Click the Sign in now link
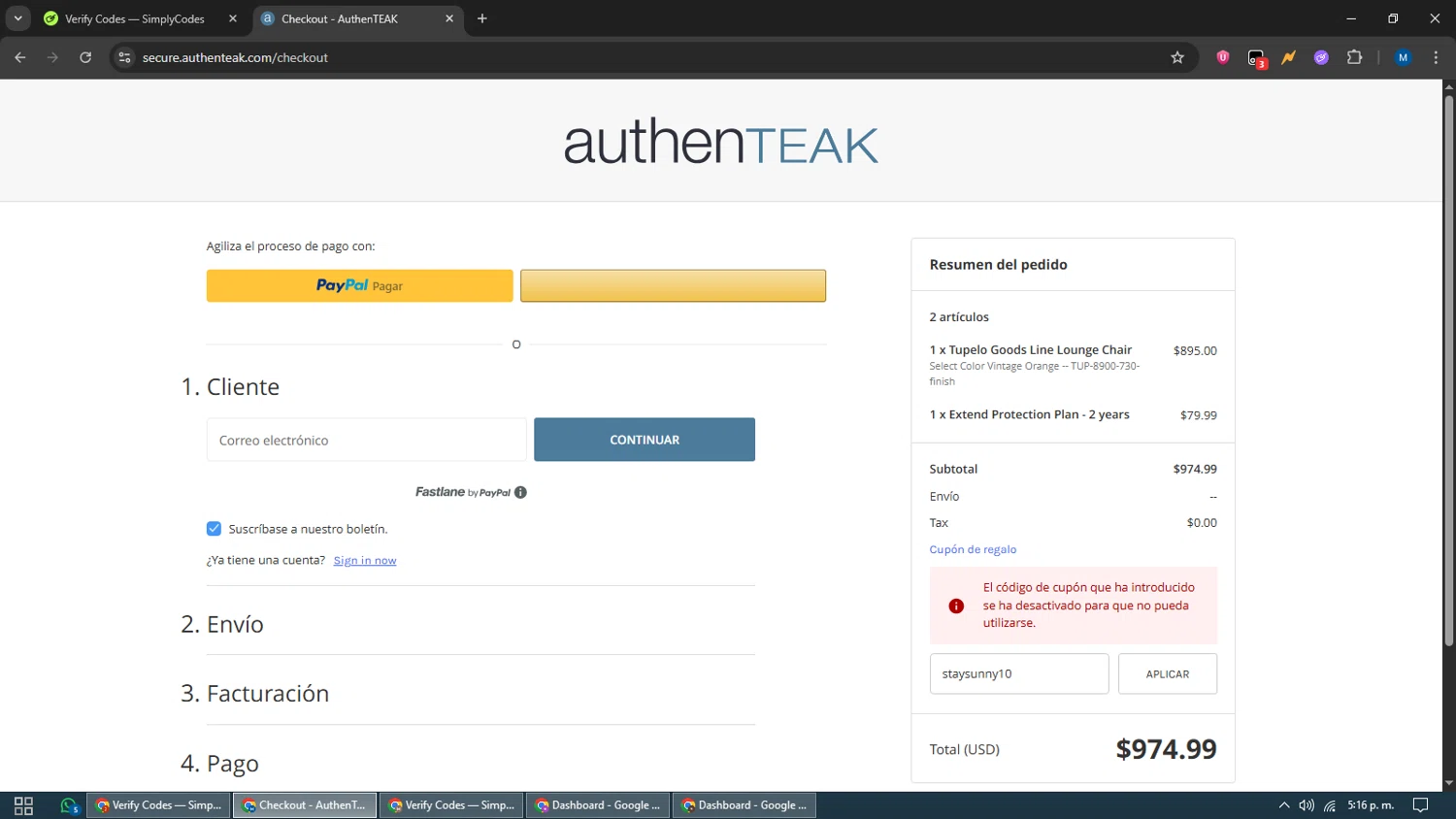 (x=365, y=560)
